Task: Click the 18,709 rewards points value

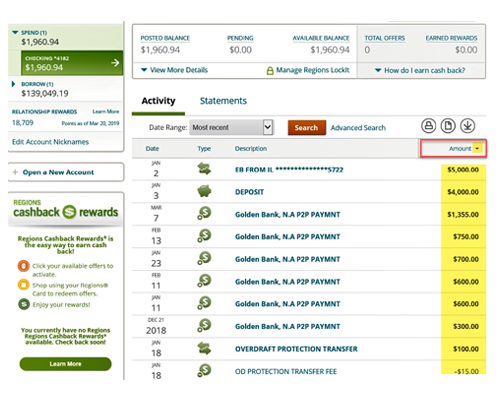Action: [23, 123]
